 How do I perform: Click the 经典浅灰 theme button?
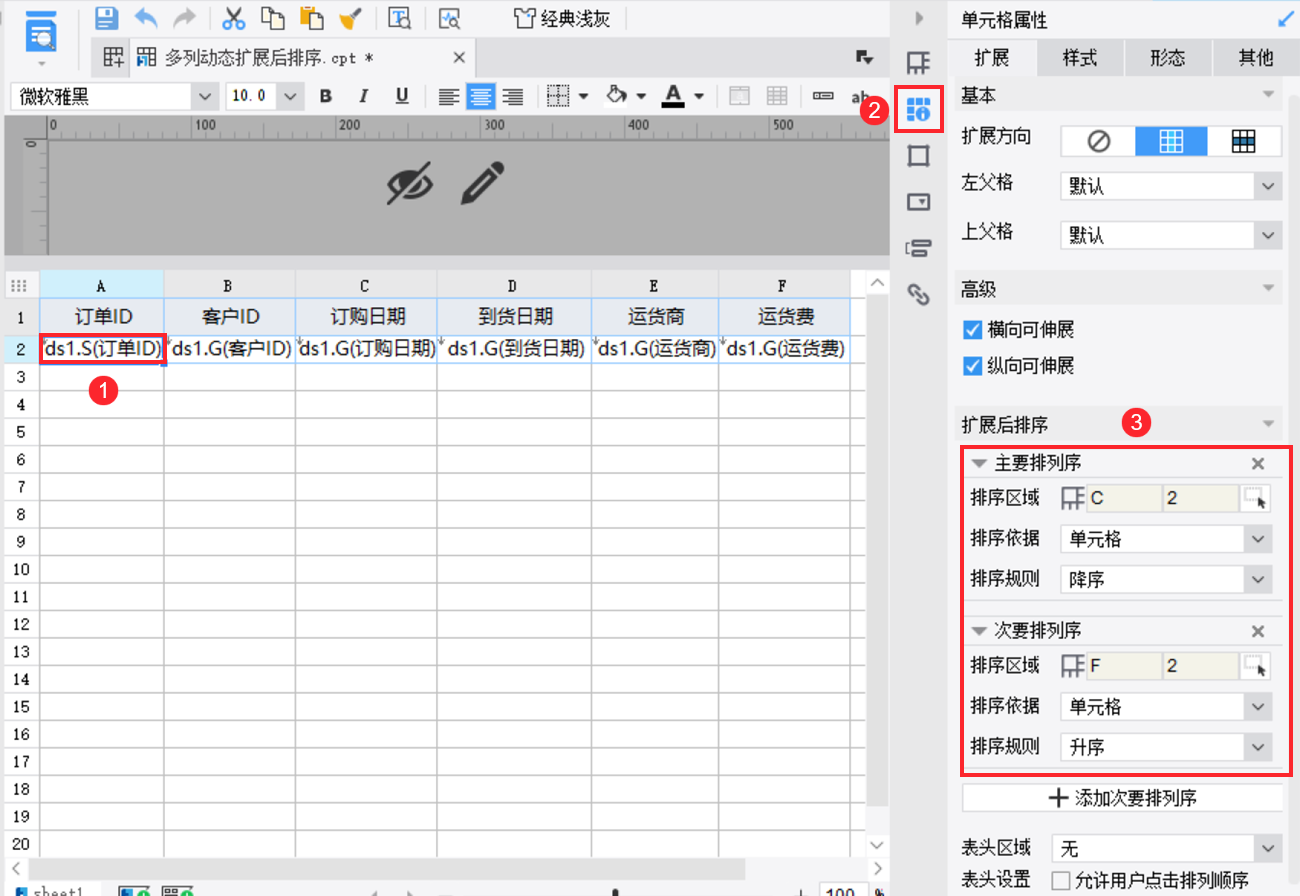coord(562,18)
